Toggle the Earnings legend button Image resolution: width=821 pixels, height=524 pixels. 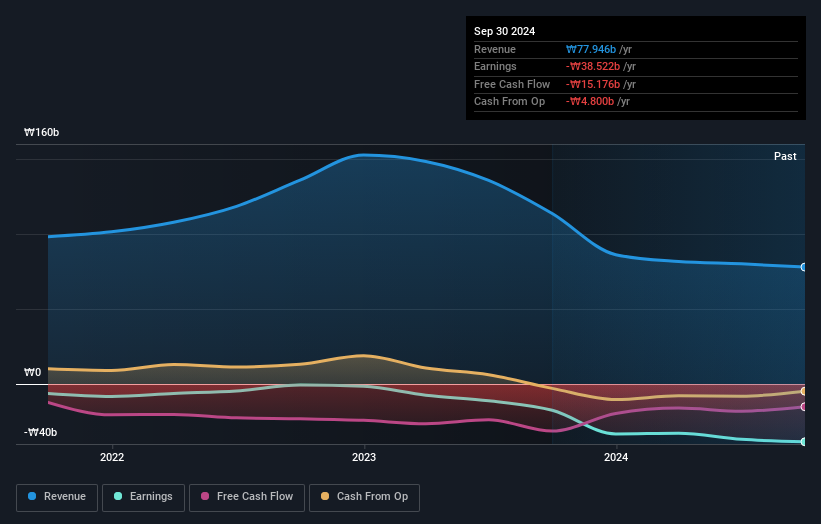[143, 497]
